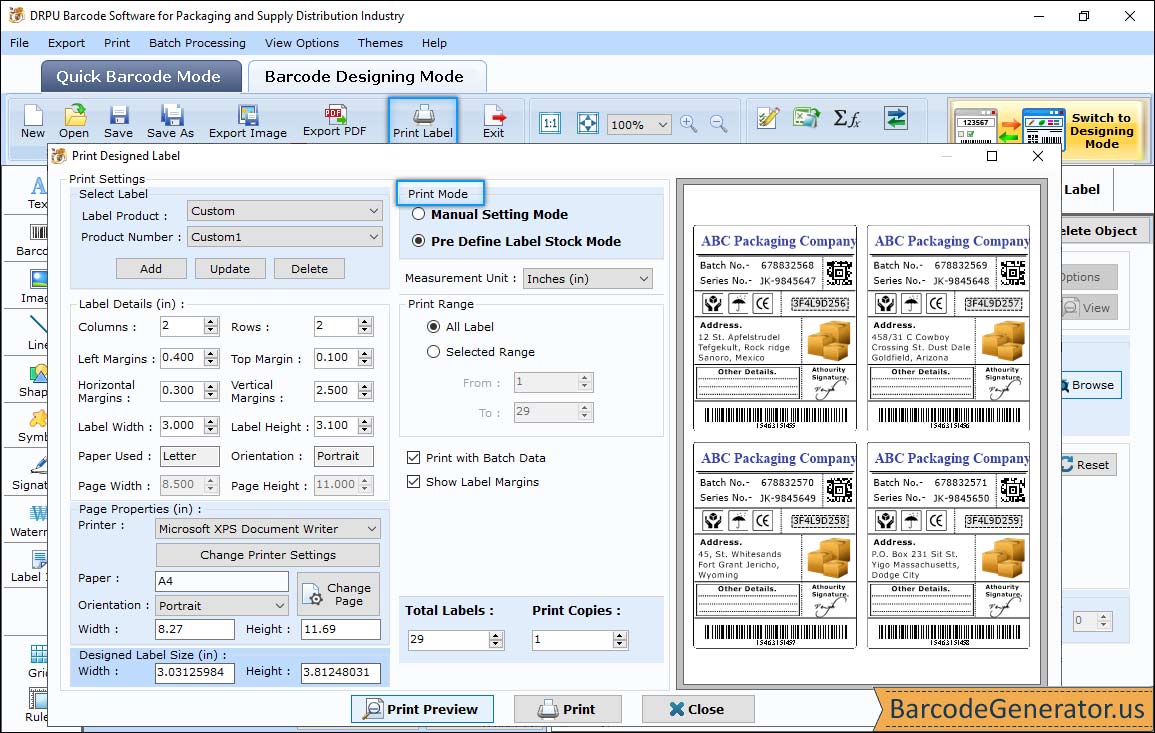Toggle Show Label Margins checkbox
The image size is (1155, 733).
tap(413, 482)
